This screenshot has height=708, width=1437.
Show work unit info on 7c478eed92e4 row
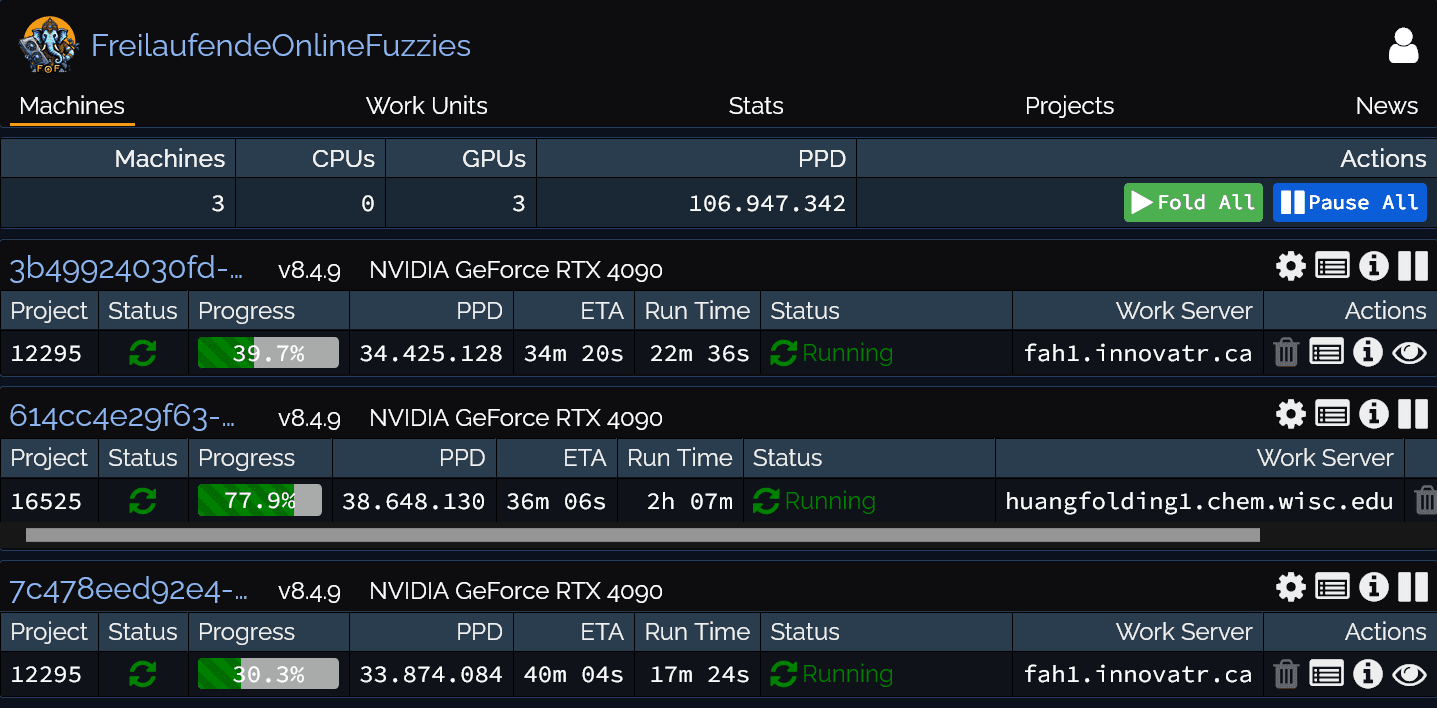(1367, 674)
